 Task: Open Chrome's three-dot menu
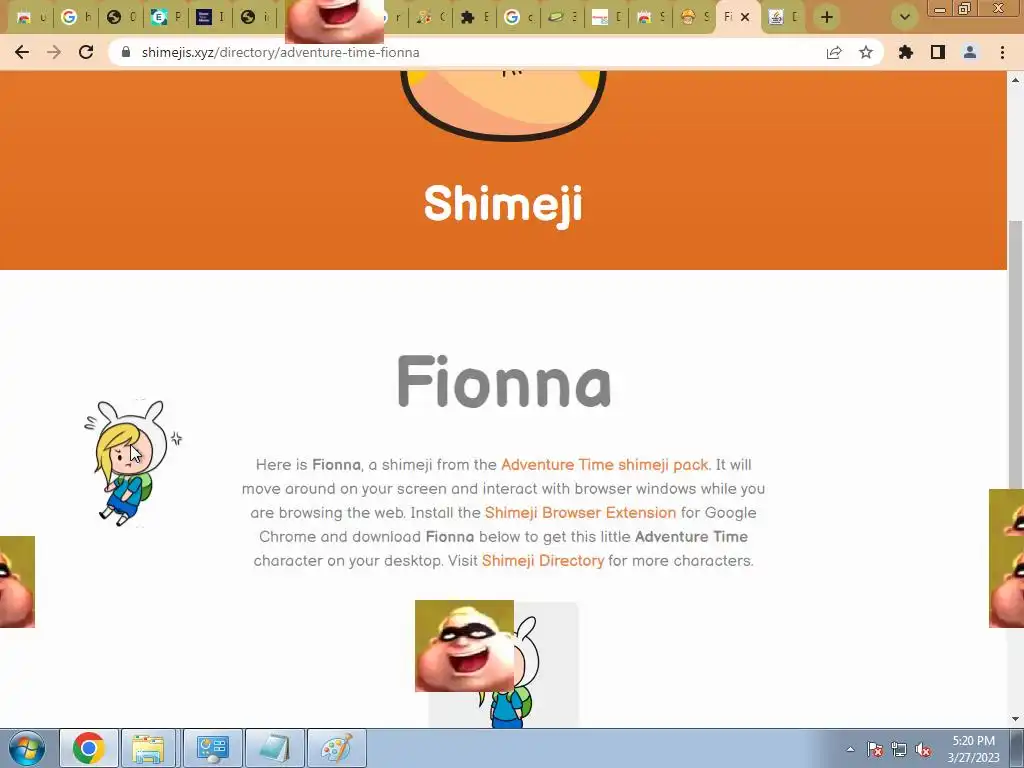point(1002,52)
